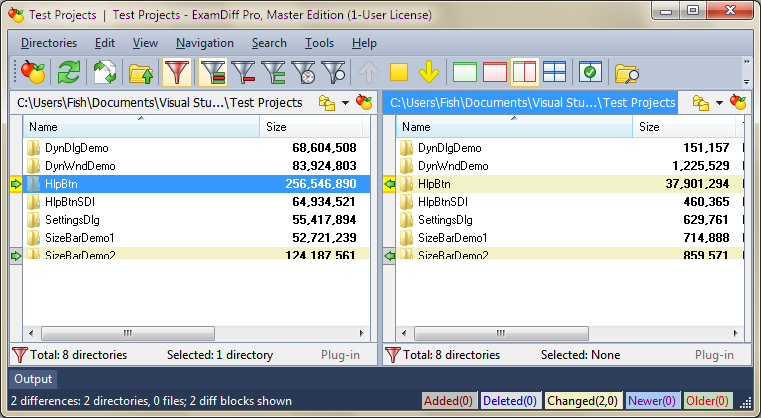Click right pane horizontal scrollbar right arrow
Screen dimensions: 761x418
[x=736, y=334]
